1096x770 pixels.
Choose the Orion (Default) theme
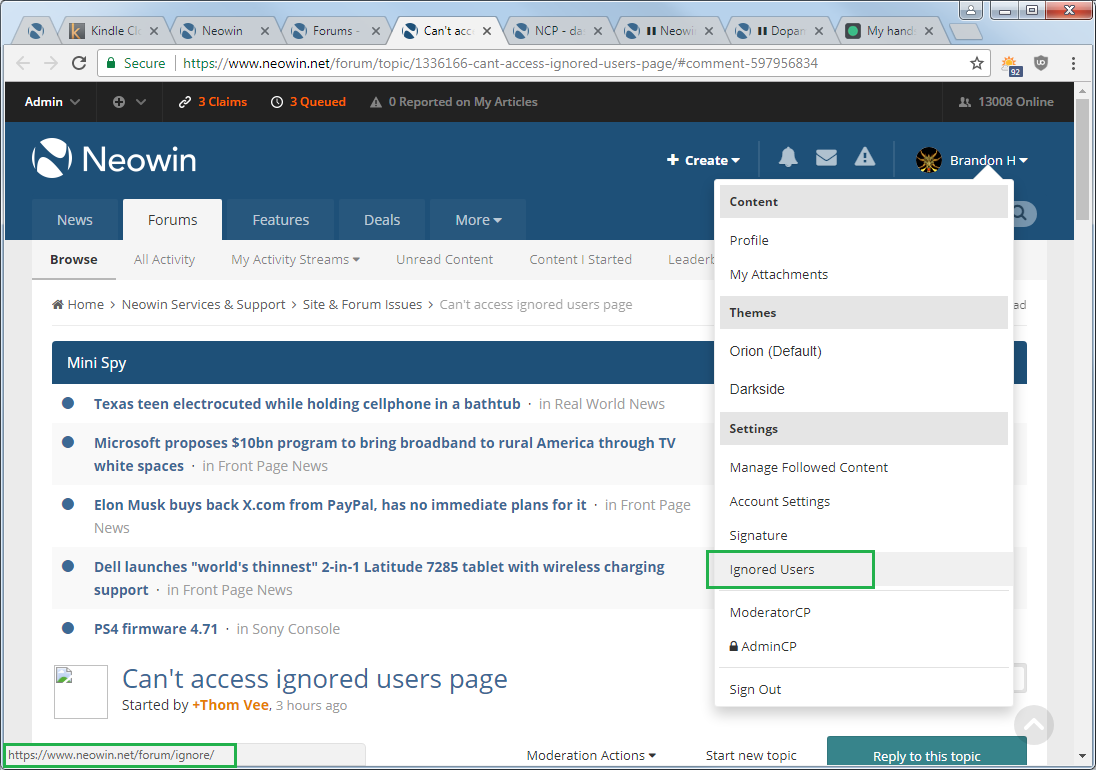pyautogui.click(x=775, y=351)
